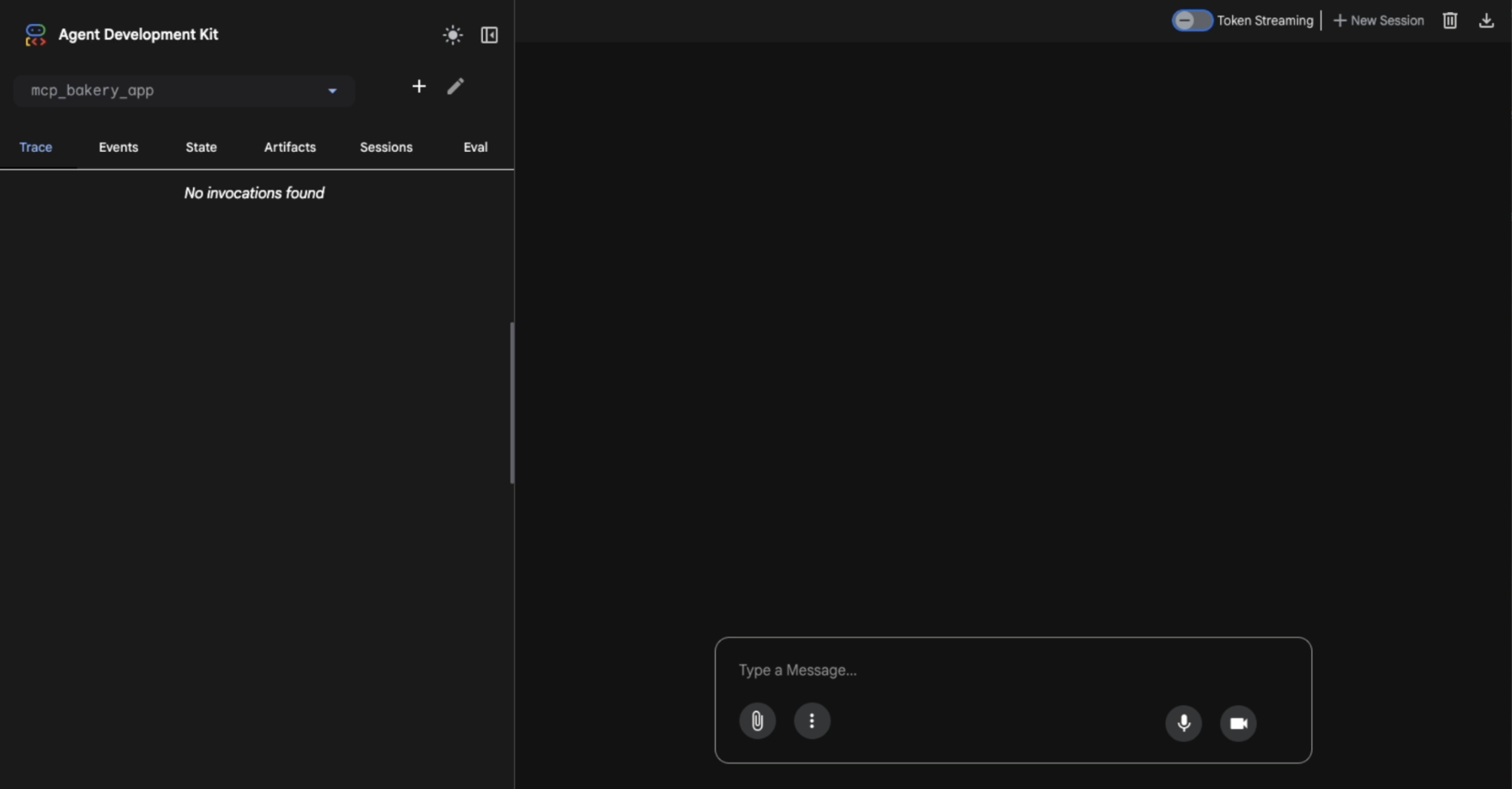Click the Agent Development Kit logo icon
The height and width of the screenshot is (789, 1512).
click(35, 34)
